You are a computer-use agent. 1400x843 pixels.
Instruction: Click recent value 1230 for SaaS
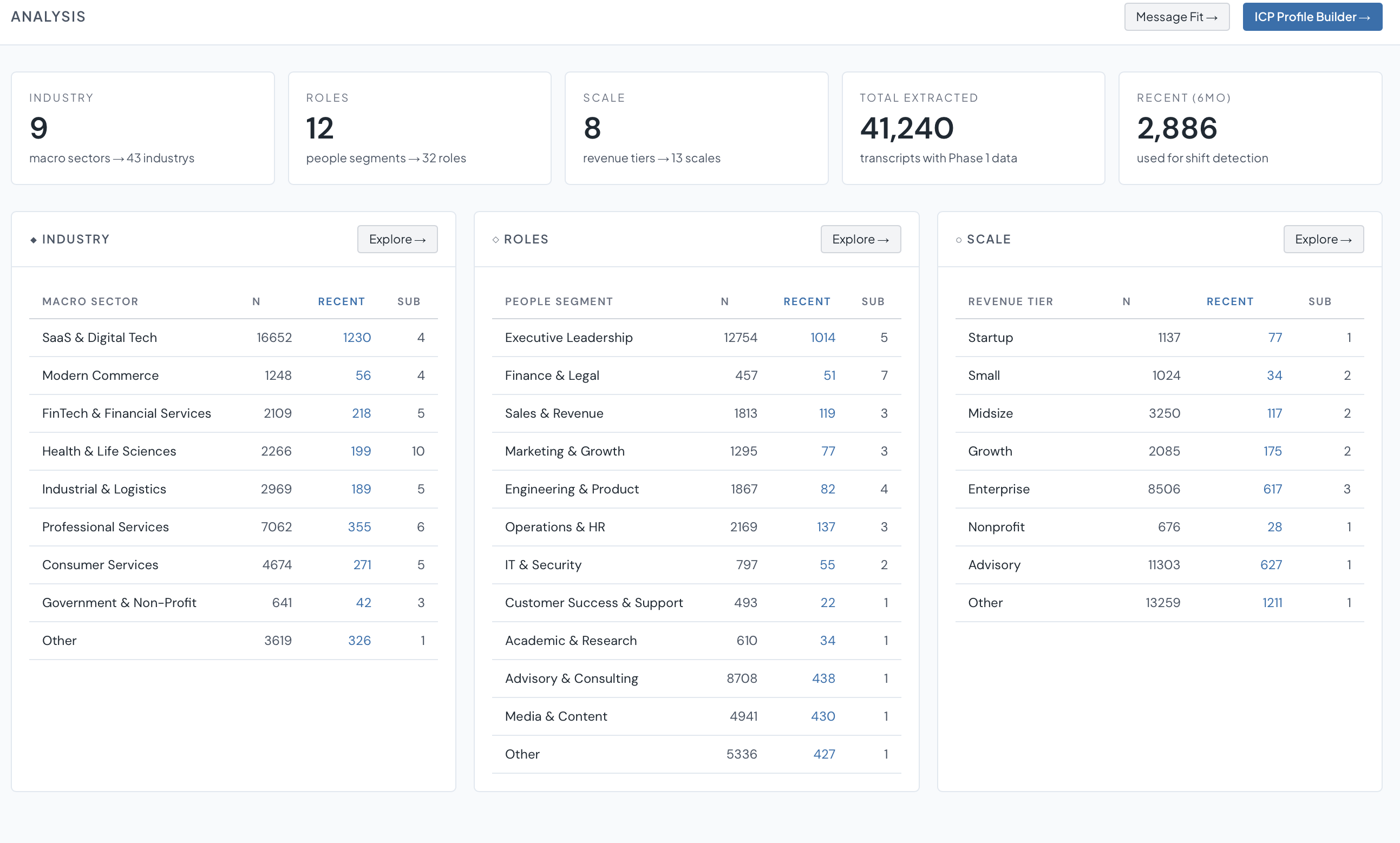coord(357,338)
